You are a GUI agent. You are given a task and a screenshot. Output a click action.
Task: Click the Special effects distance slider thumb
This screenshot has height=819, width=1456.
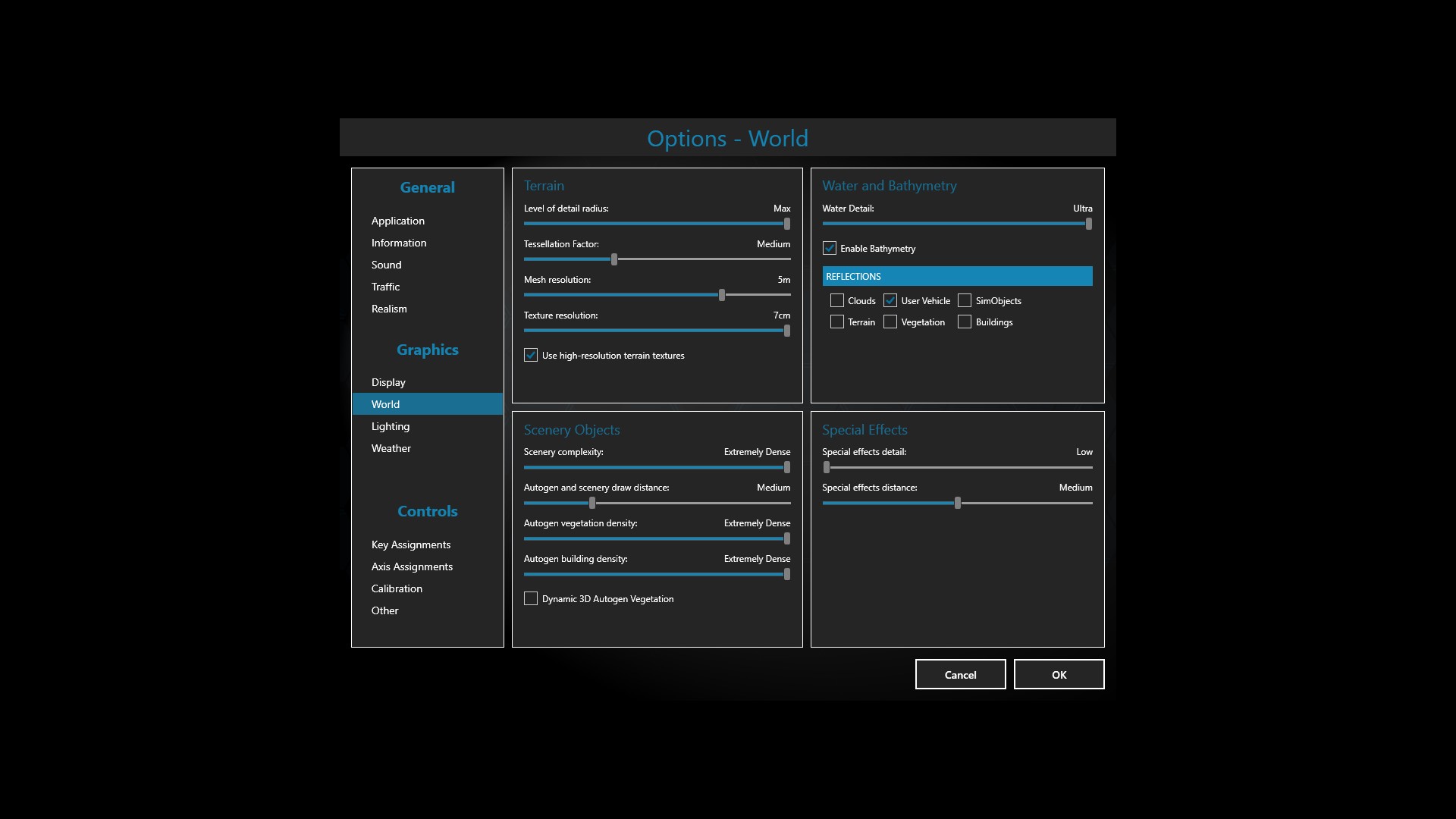tap(958, 503)
